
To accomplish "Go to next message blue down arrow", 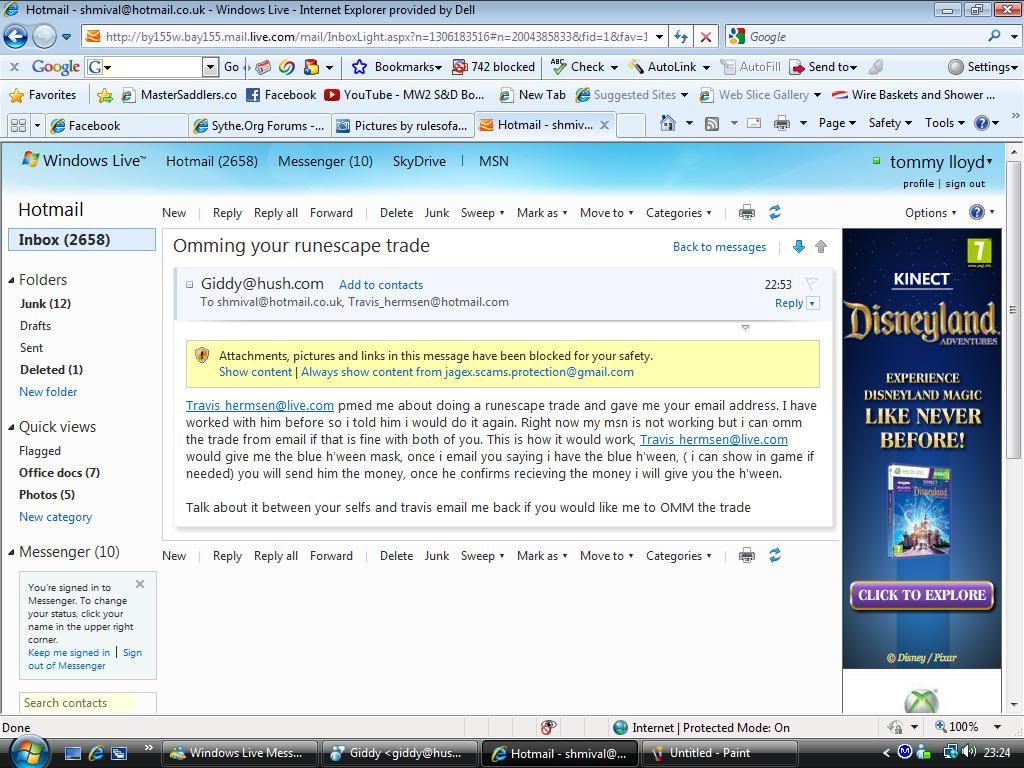I will pyautogui.click(x=798, y=247).
